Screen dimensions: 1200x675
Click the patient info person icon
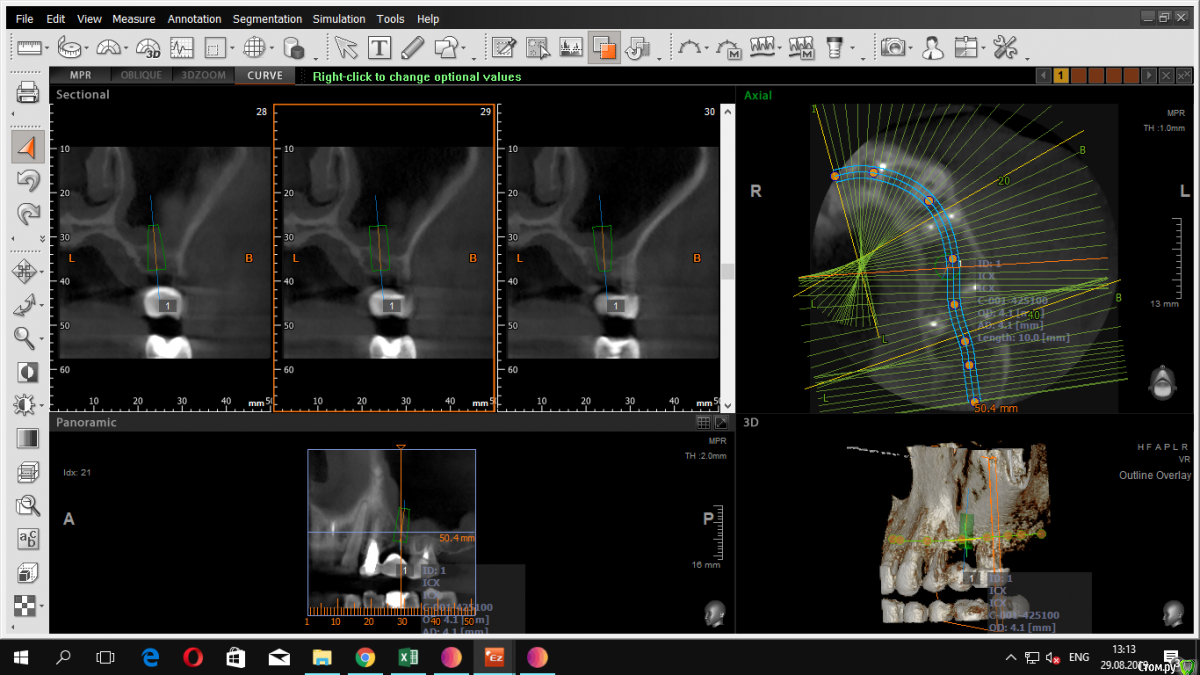click(x=932, y=47)
